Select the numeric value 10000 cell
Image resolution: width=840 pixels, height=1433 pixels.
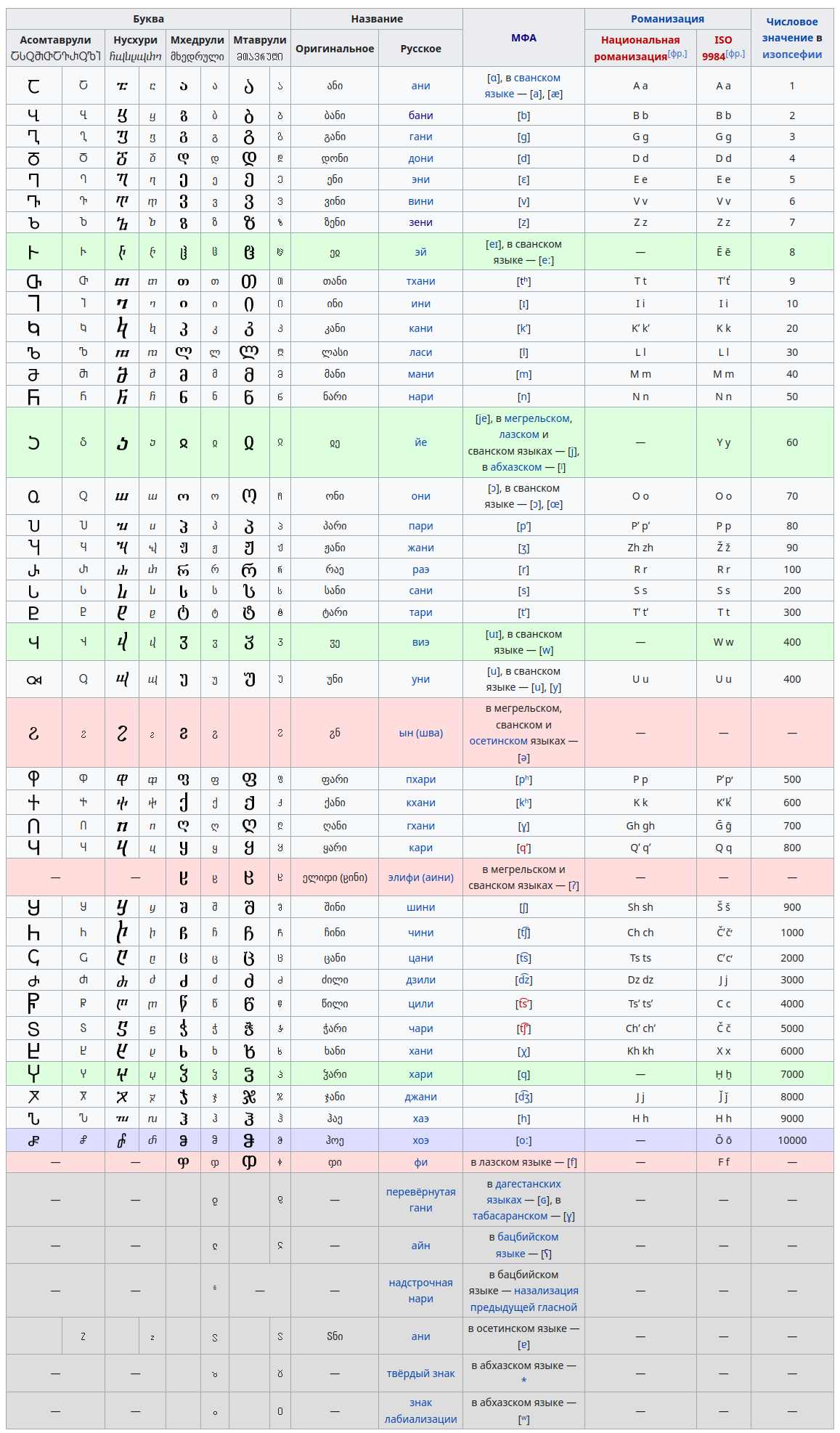tap(792, 1140)
